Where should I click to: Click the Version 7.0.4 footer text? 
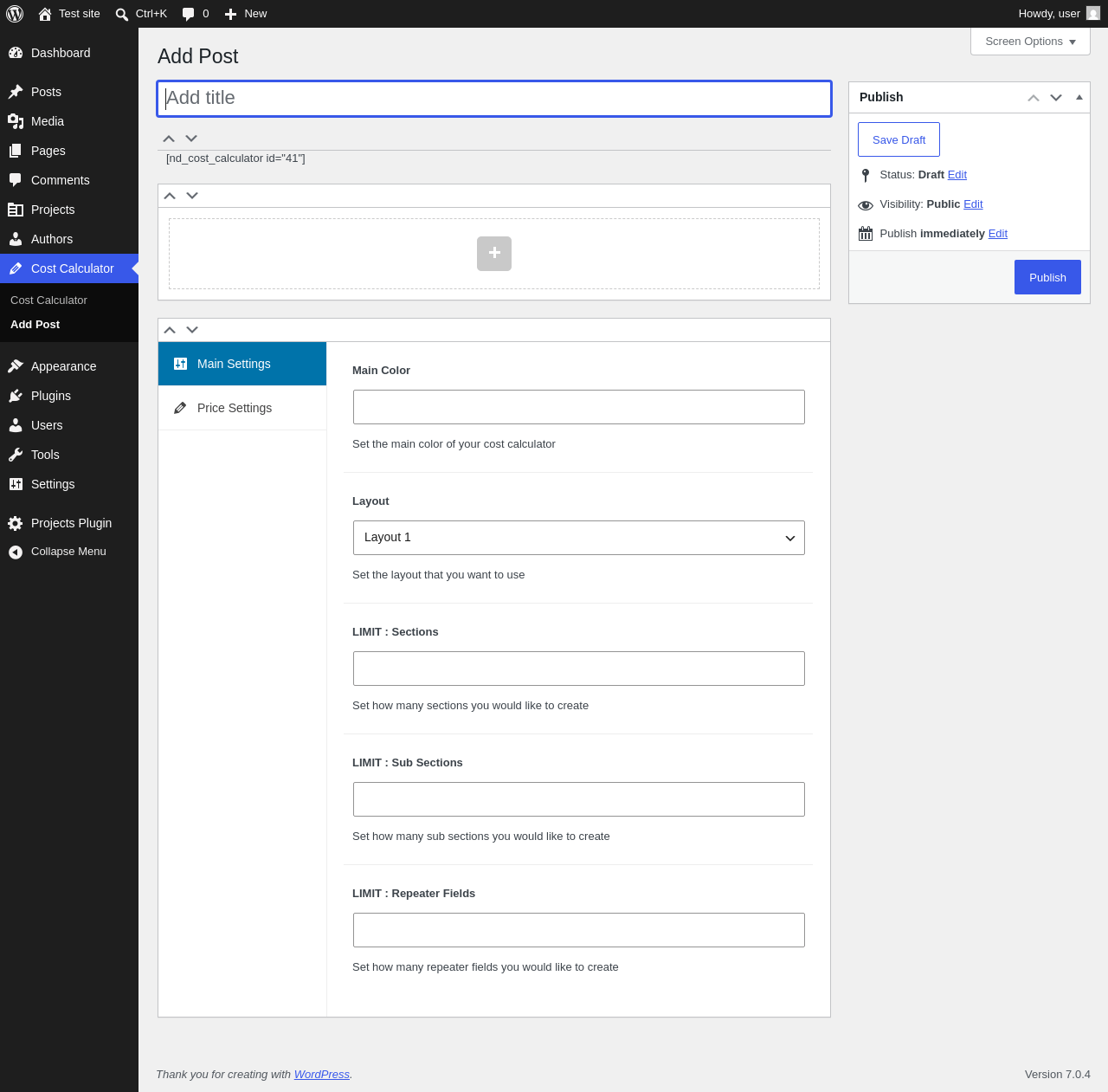pyautogui.click(x=1058, y=1075)
